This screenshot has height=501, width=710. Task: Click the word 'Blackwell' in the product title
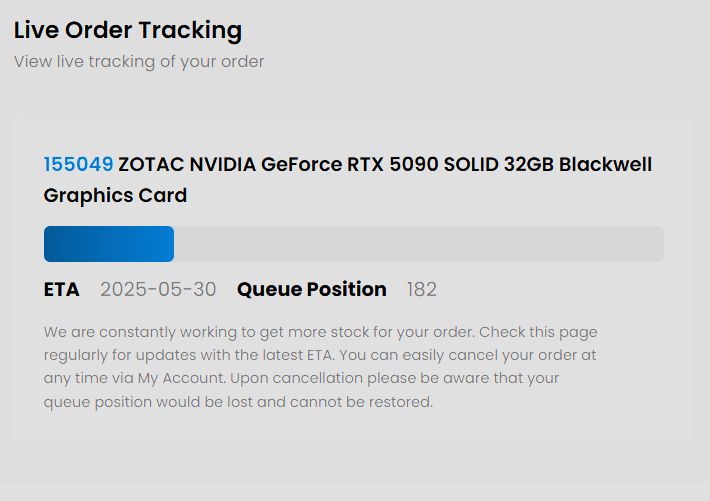[x=605, y=164]
